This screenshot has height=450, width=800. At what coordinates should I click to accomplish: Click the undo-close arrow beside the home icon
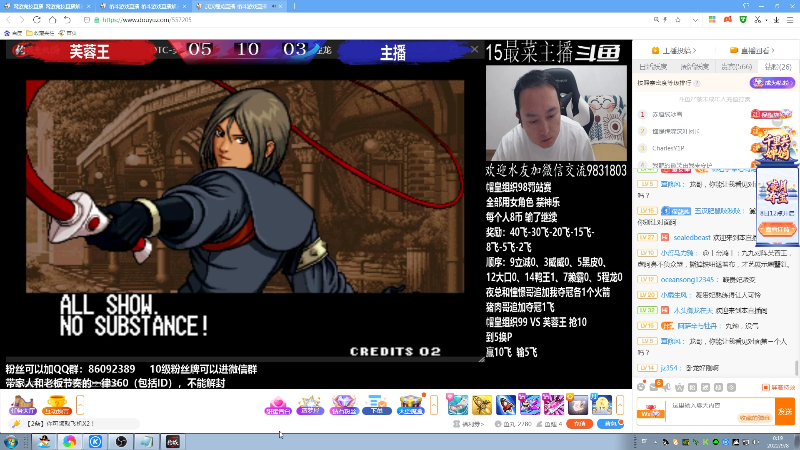click(x=67, y=19)
